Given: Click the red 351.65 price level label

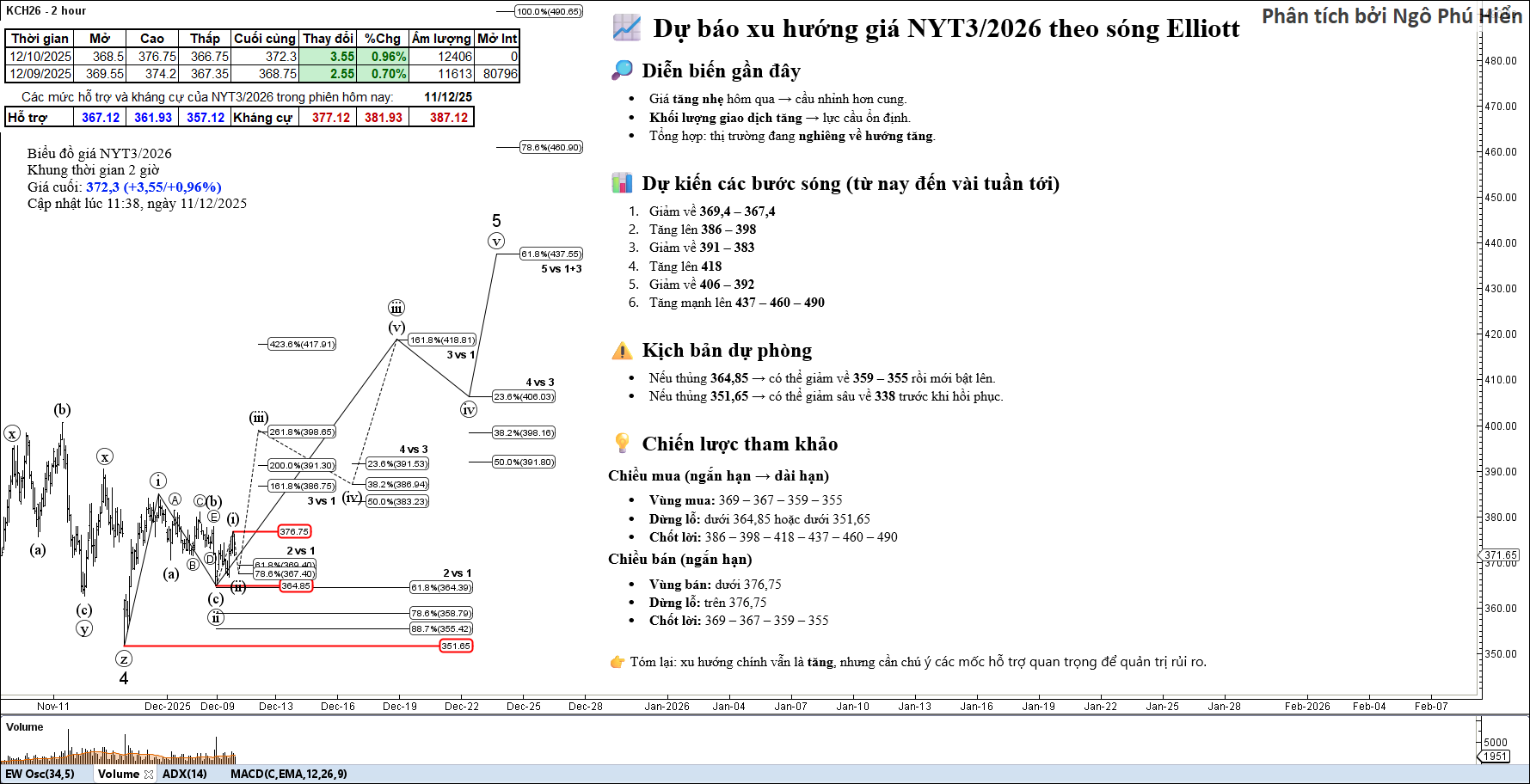Looking at the screenshot, I should coord(456,646).
